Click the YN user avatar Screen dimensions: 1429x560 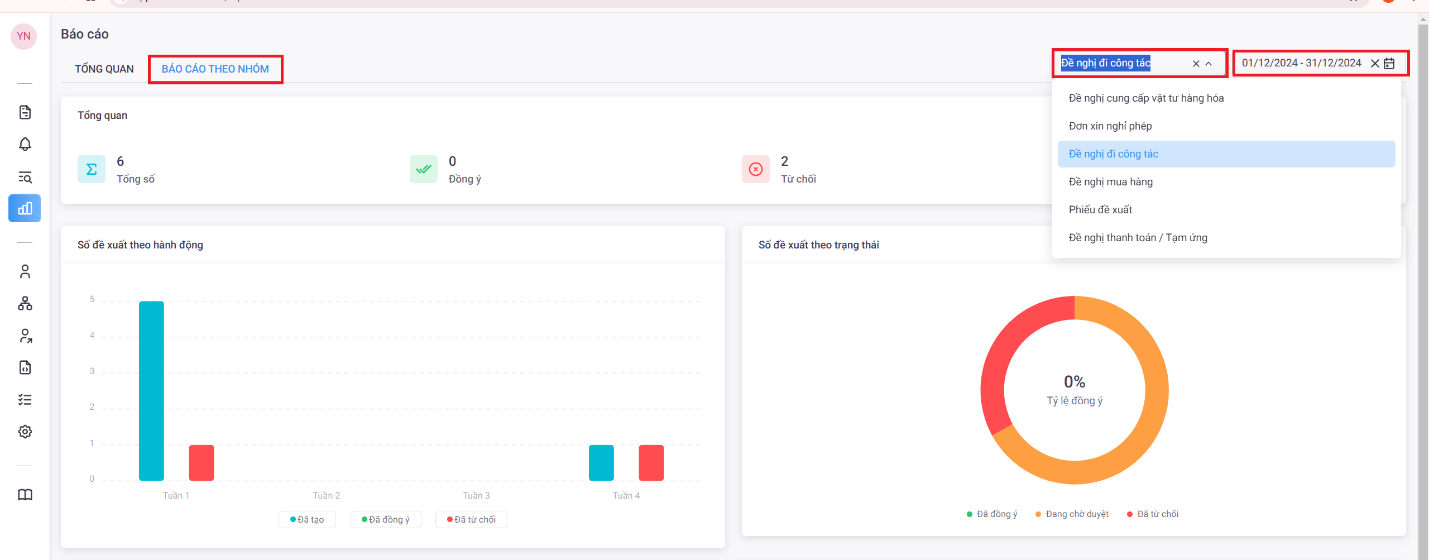pyautogui.click(x=24, y=36)
